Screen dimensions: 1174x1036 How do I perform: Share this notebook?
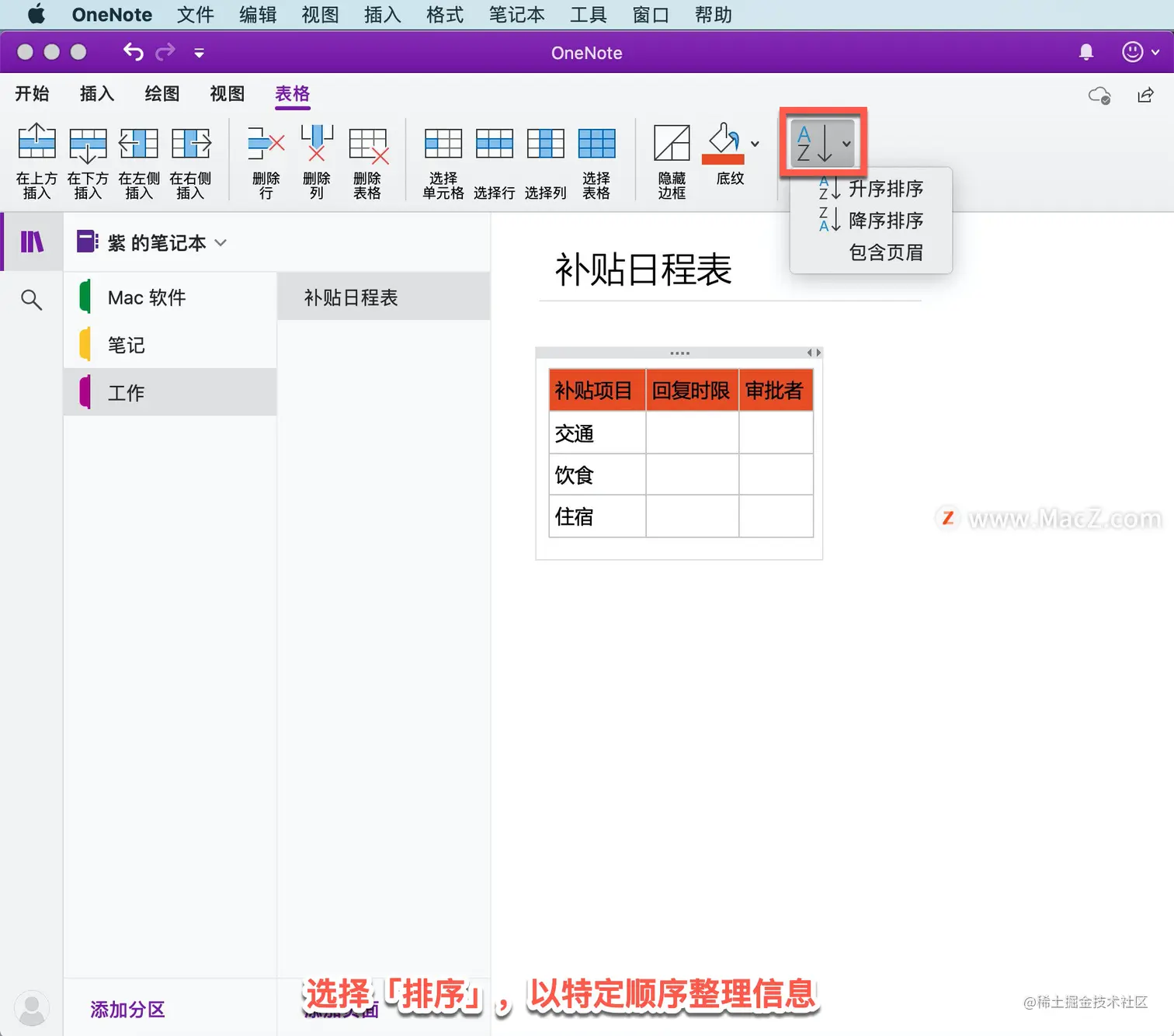pos(1145,95)
